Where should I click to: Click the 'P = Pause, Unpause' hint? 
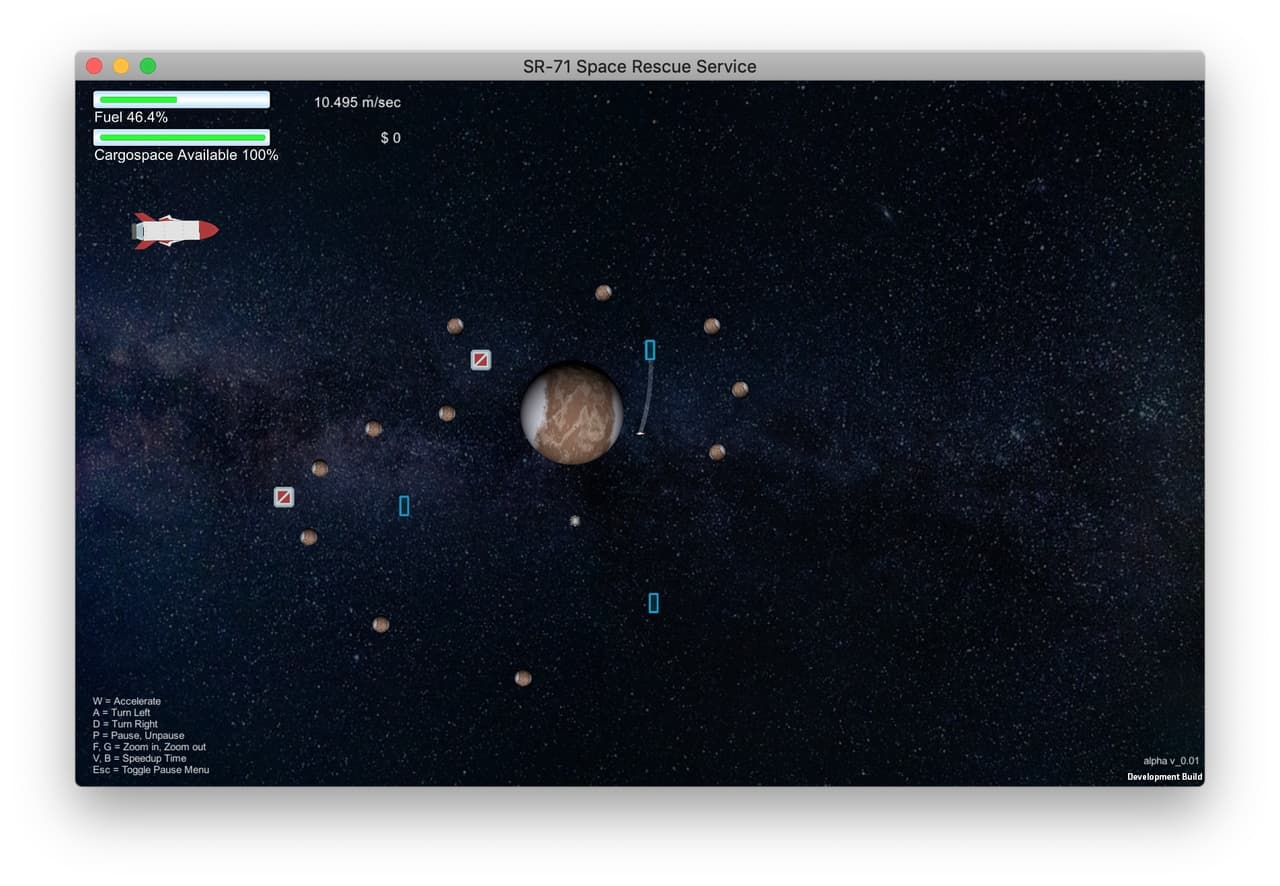coord(139,736)
